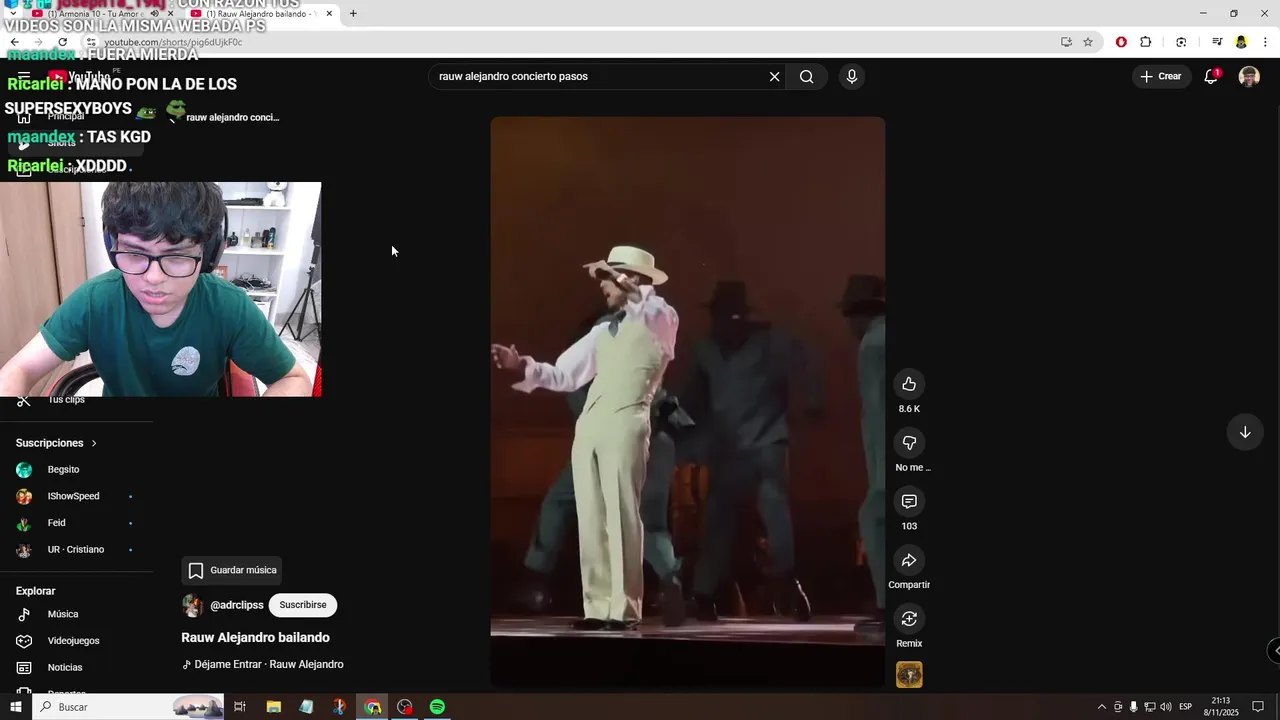Click the dislike thumbs-down button
The width and height of the screenshot is (1280, 720).
(909, 443)
